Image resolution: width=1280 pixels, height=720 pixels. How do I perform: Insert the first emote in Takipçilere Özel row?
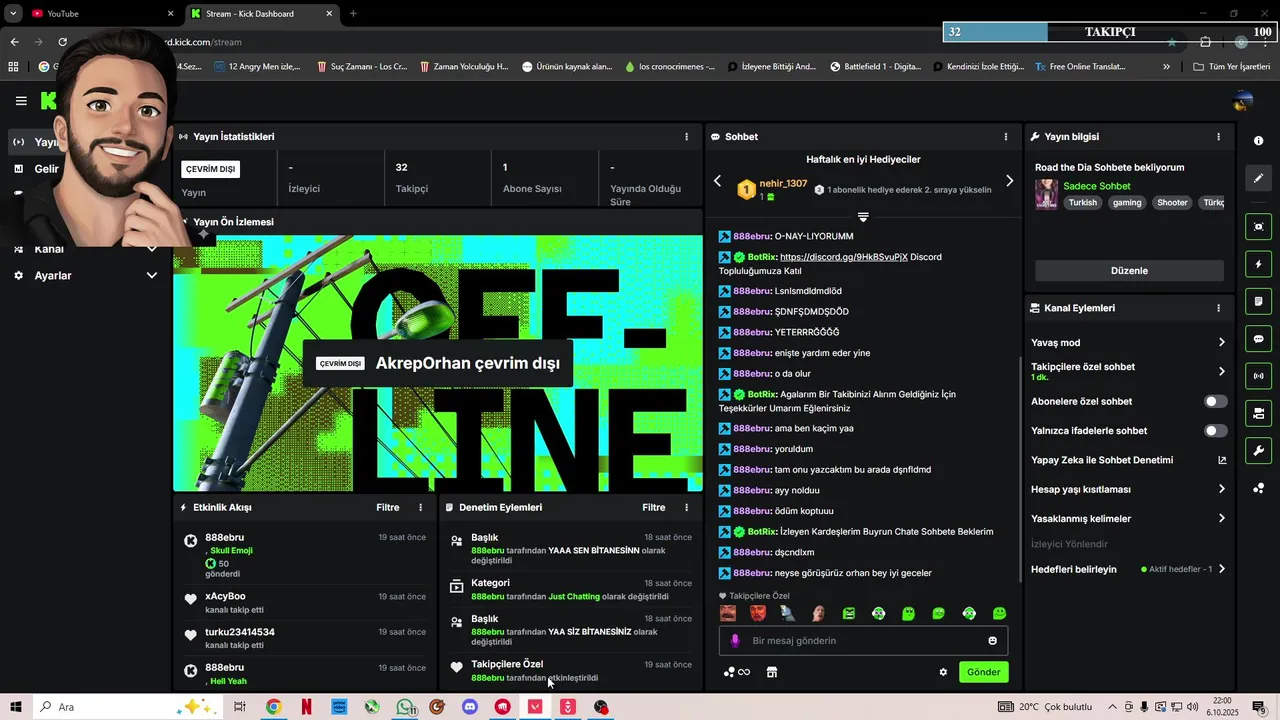(728, 613)
